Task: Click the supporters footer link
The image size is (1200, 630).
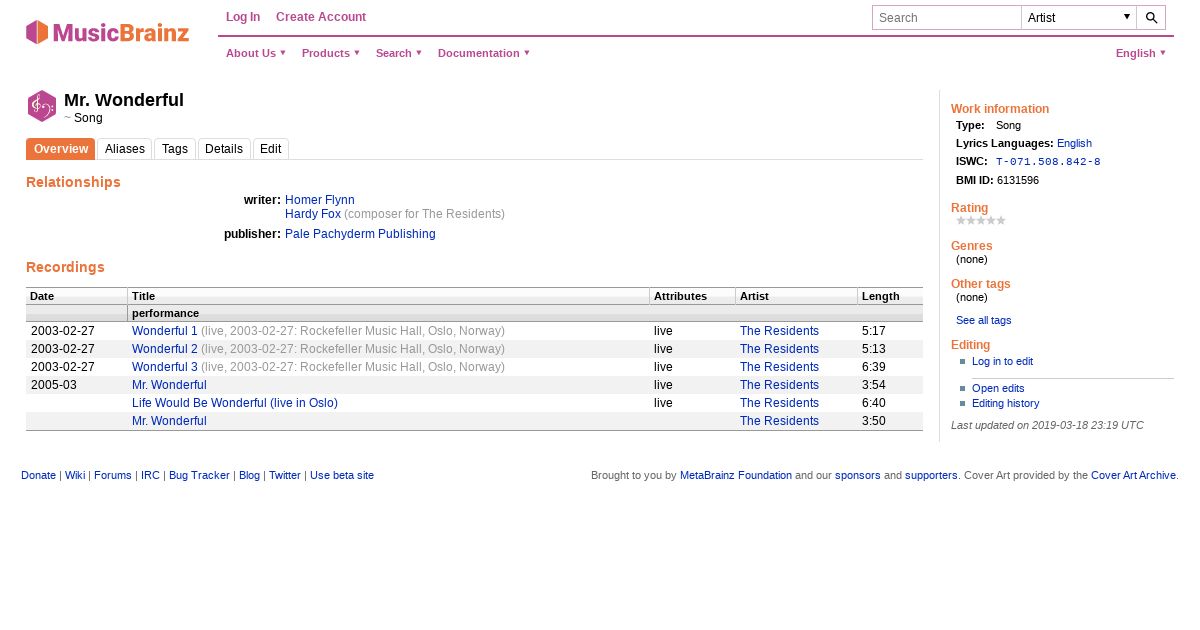Action: click(931, 475)
